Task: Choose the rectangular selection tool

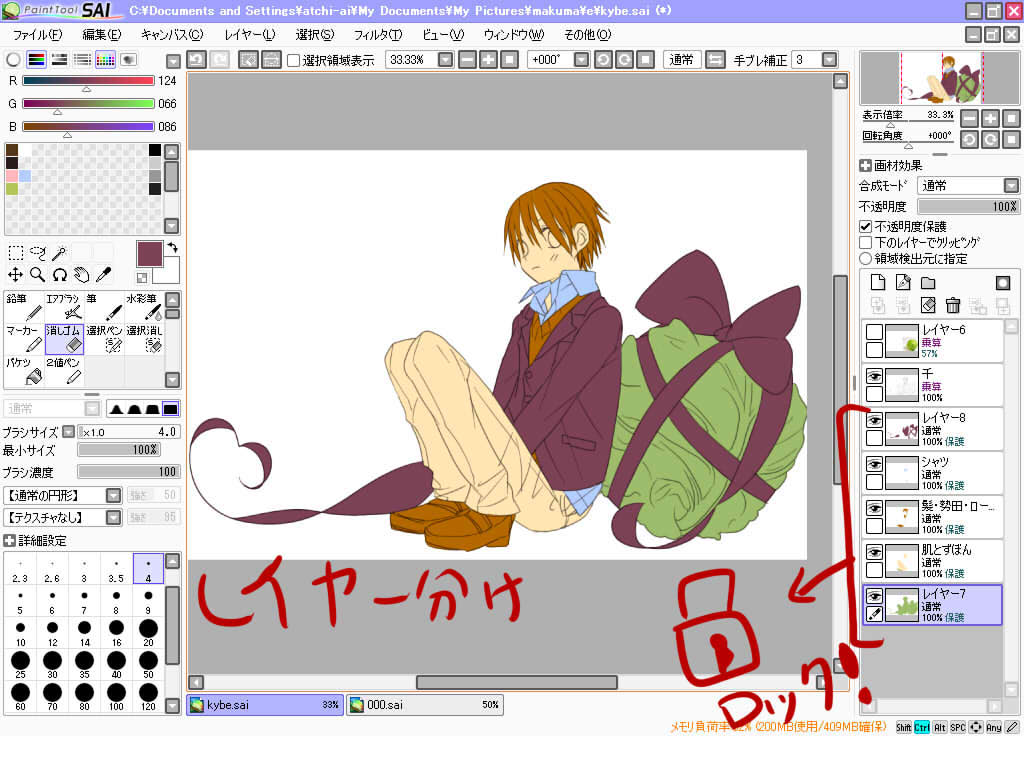Action: 16,253
